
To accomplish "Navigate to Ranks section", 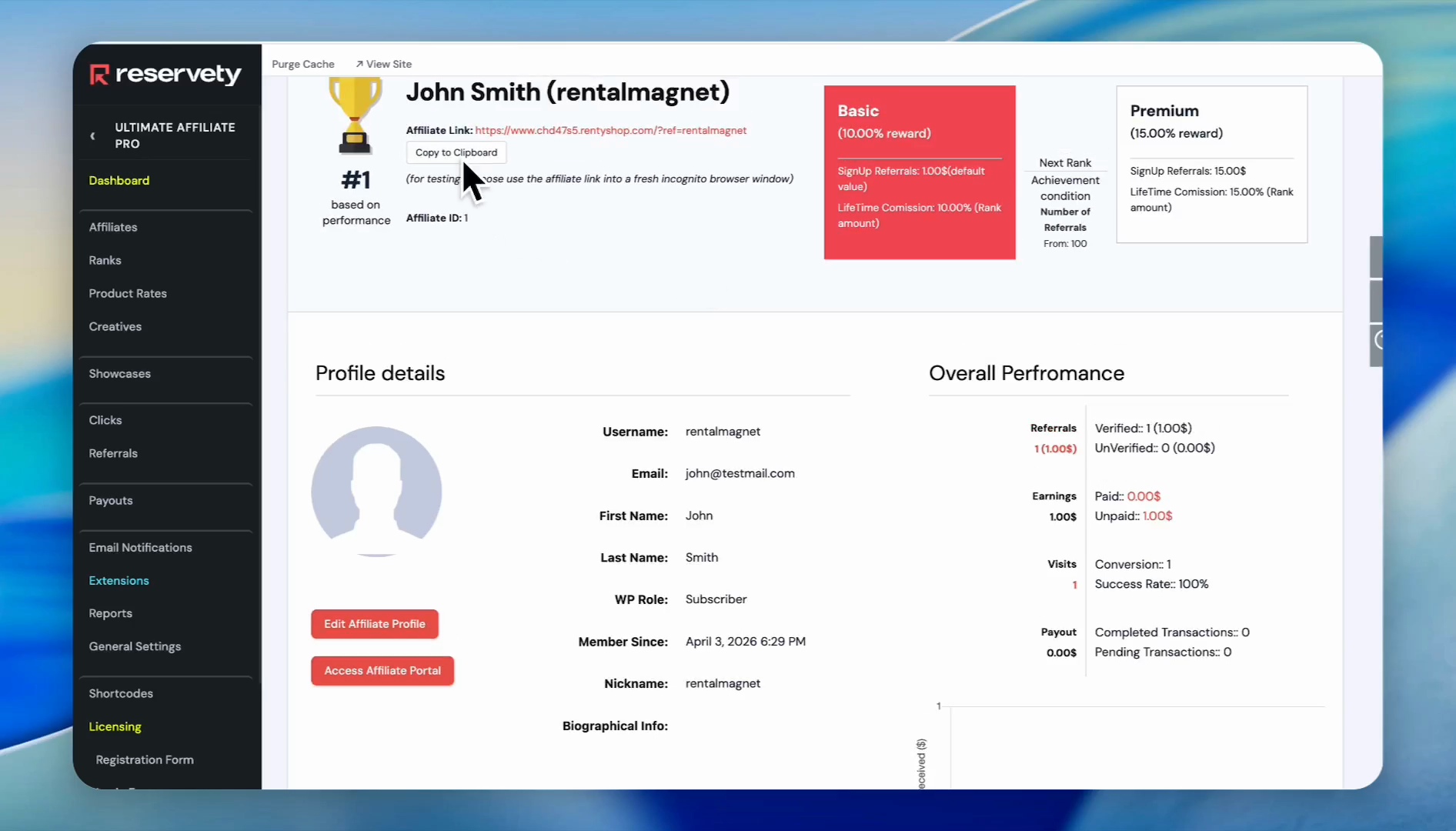I will pos(105,260).
